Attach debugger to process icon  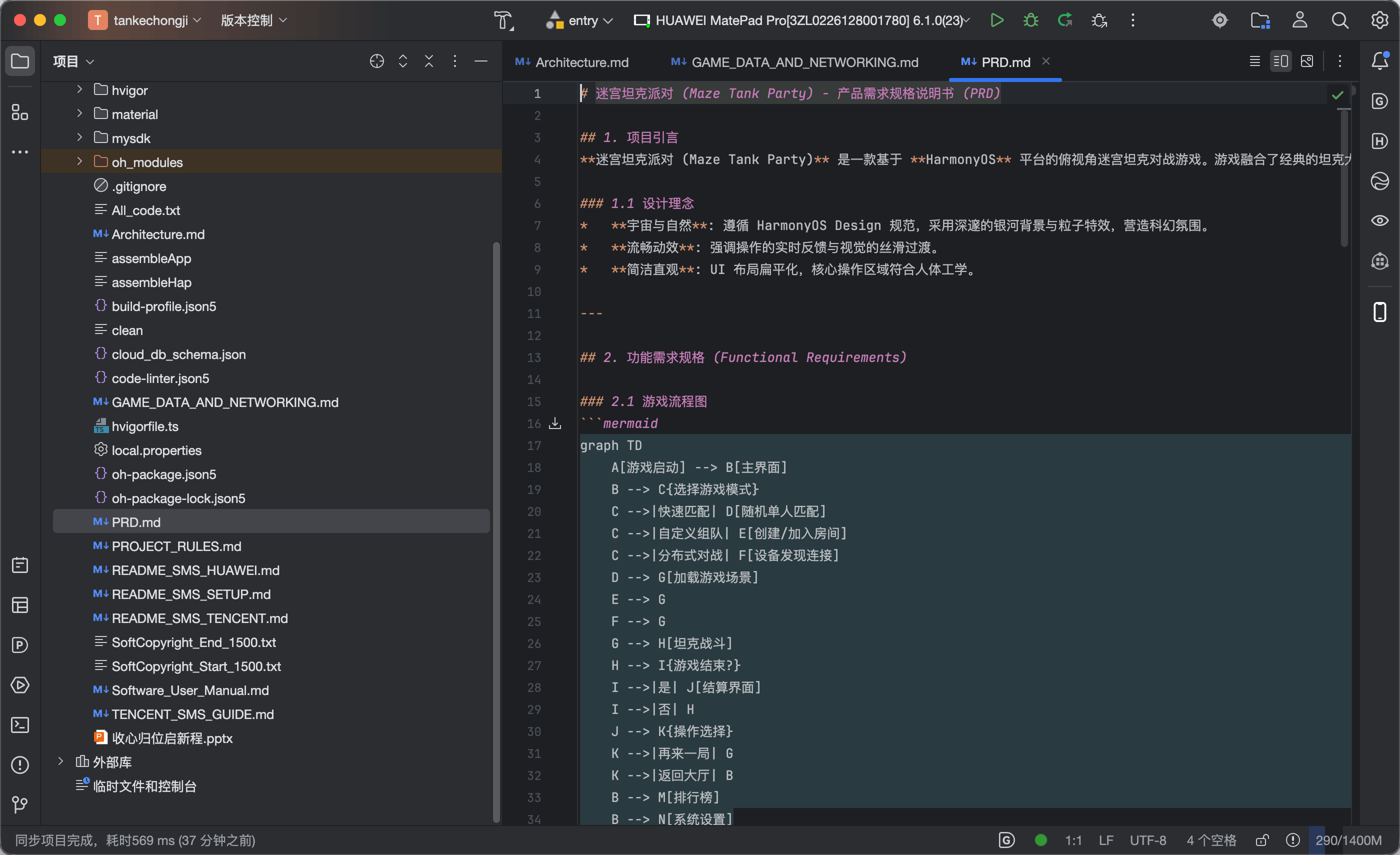pos(1099,20)
